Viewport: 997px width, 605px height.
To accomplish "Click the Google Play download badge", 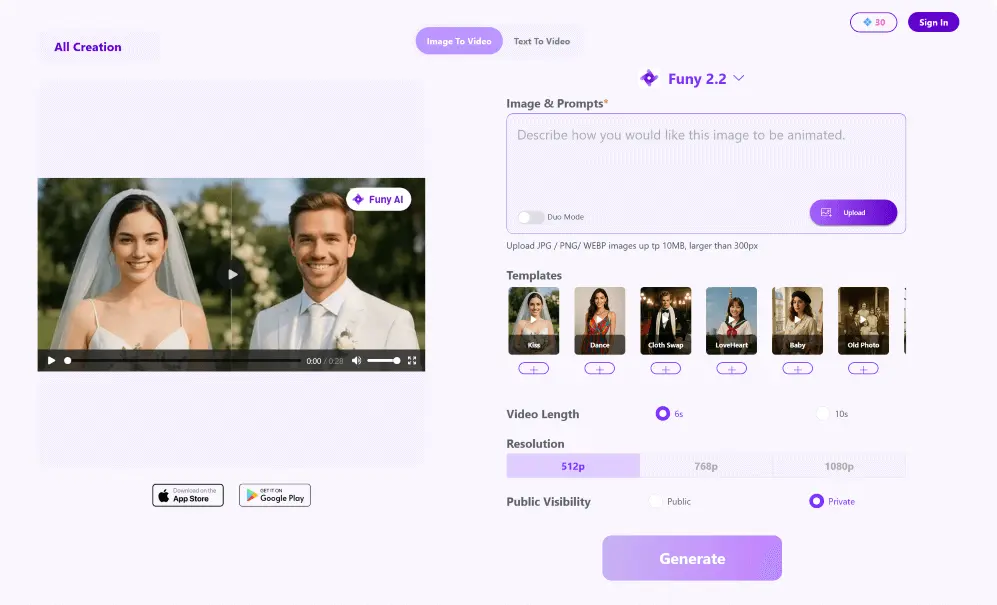I will click(274, 495).
